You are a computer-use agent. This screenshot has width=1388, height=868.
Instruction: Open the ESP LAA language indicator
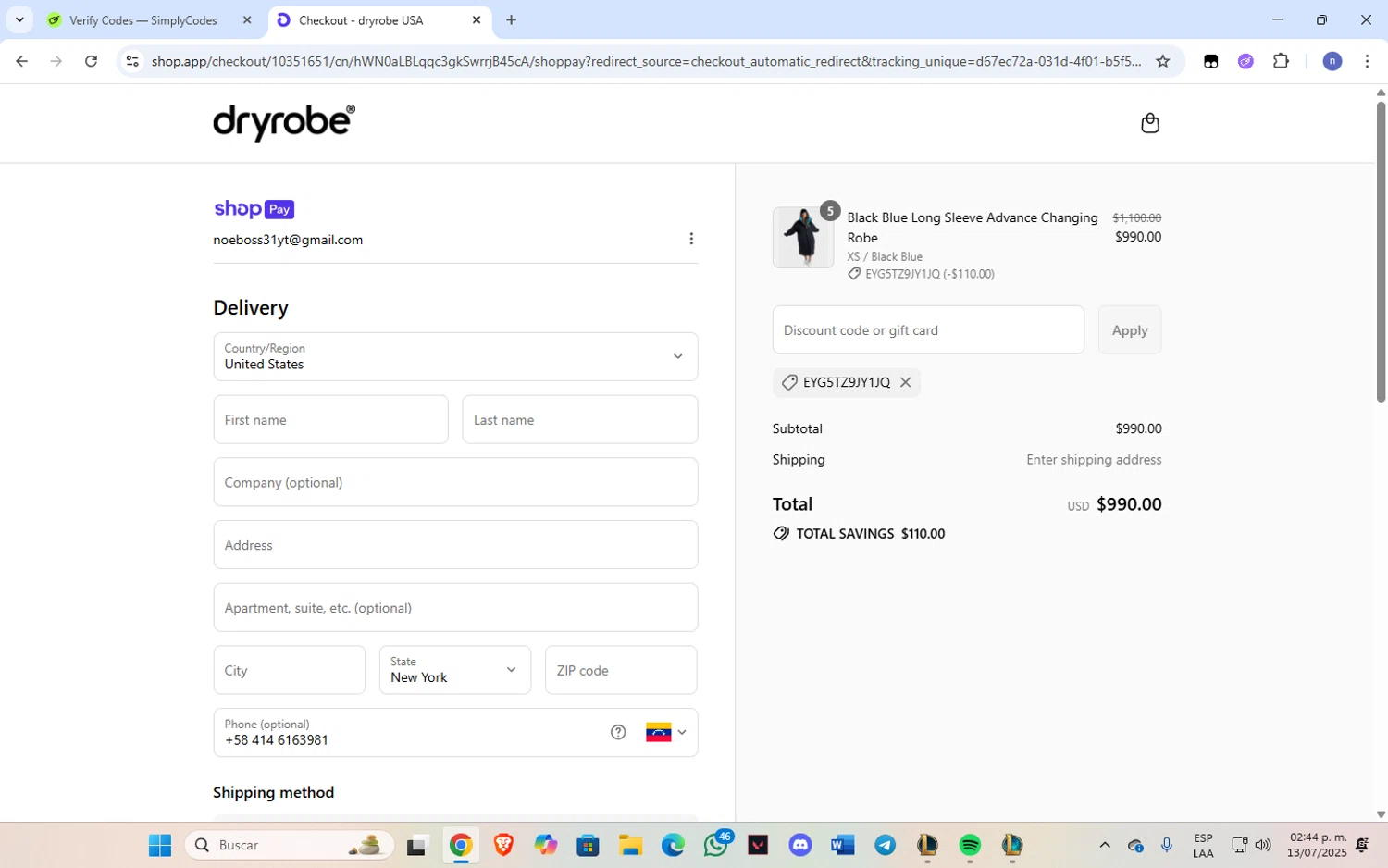tap(1203, 846)
